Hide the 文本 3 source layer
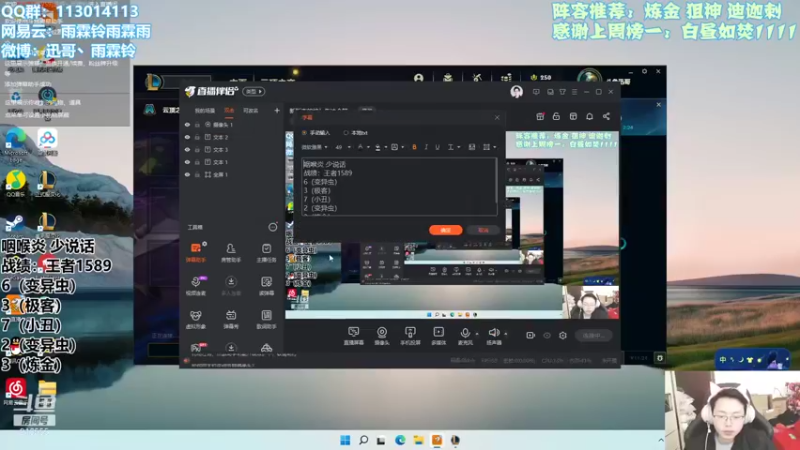800x450 pixels. 187,149
